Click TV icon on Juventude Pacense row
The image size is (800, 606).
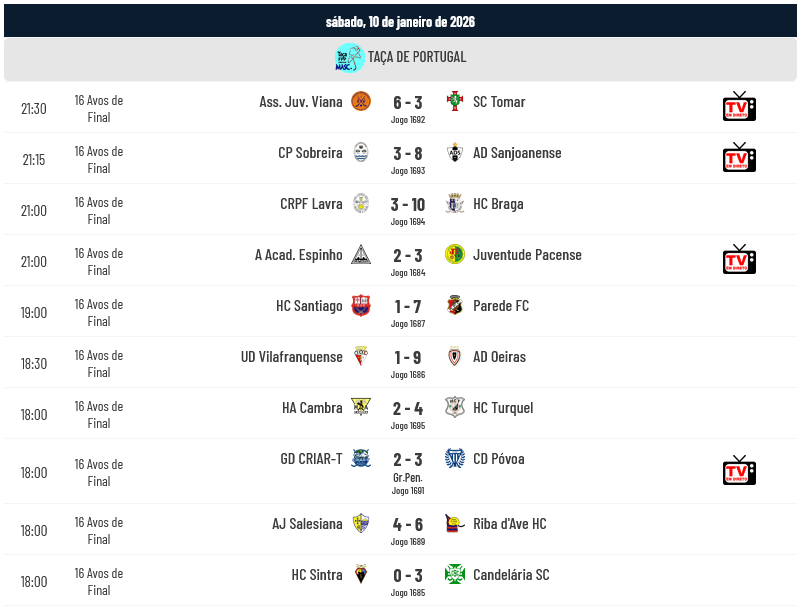pos(739,259)
